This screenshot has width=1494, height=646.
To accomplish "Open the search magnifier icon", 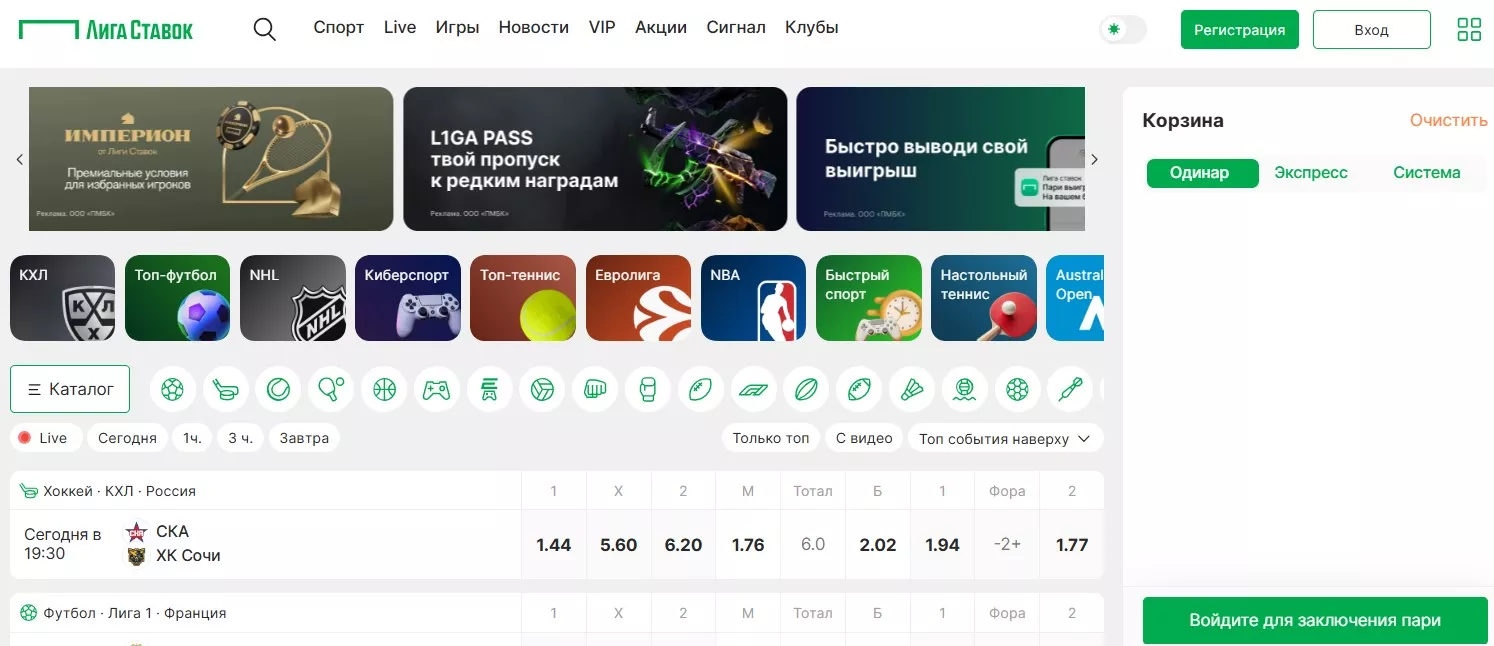I will tap(264, 29).
